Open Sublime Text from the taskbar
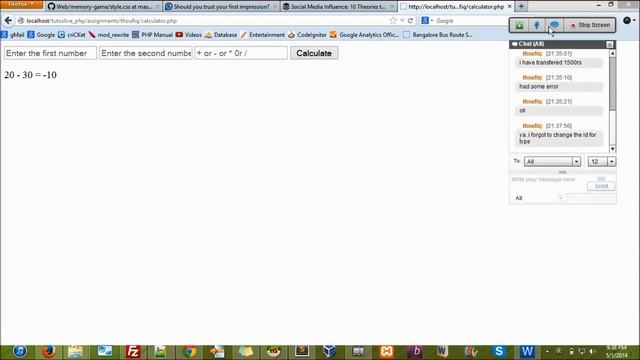640x360 pixels. [x=302, y=351]
